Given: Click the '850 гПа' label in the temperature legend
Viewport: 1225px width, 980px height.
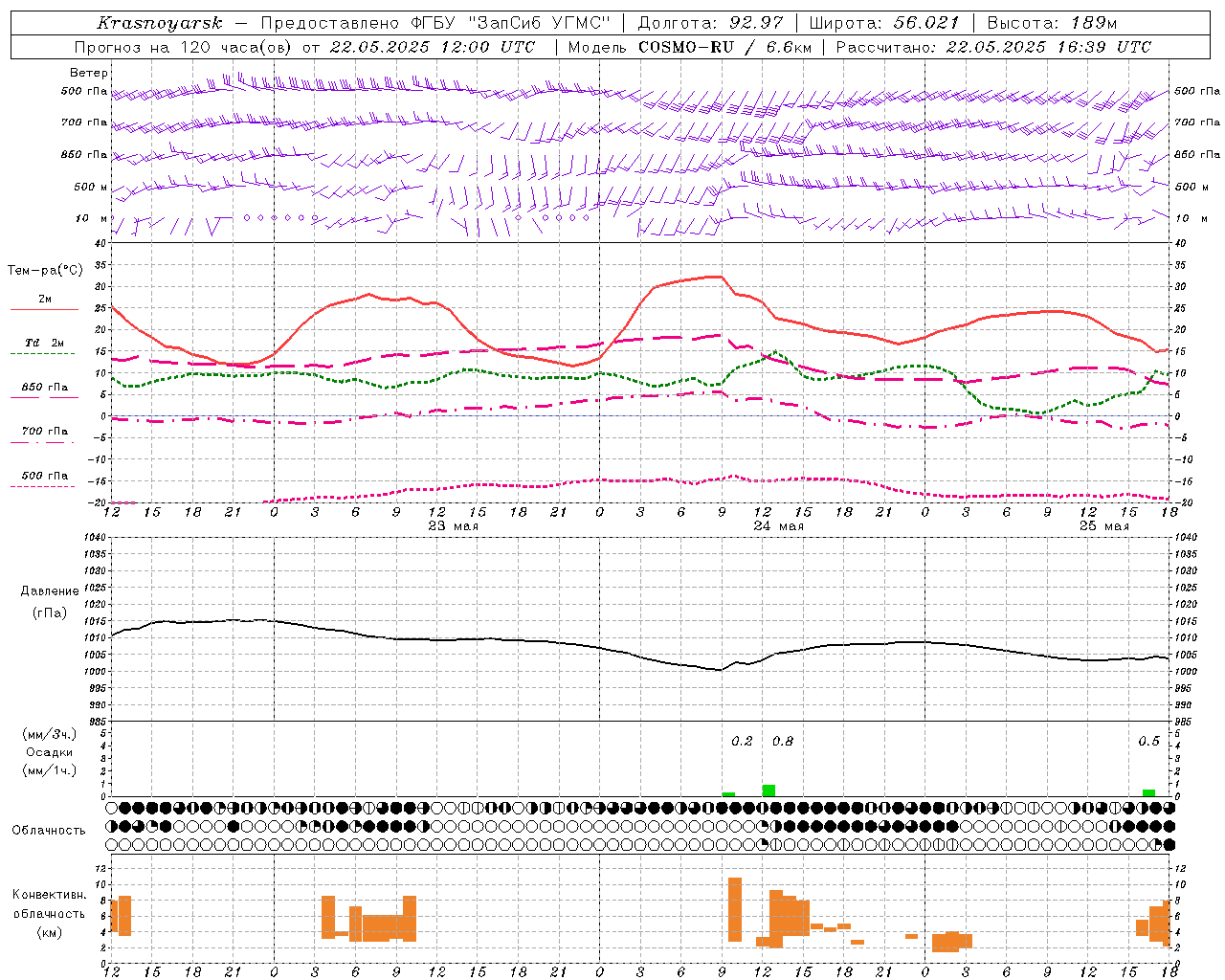Looking at the screenshot, I should pos(44,388).
